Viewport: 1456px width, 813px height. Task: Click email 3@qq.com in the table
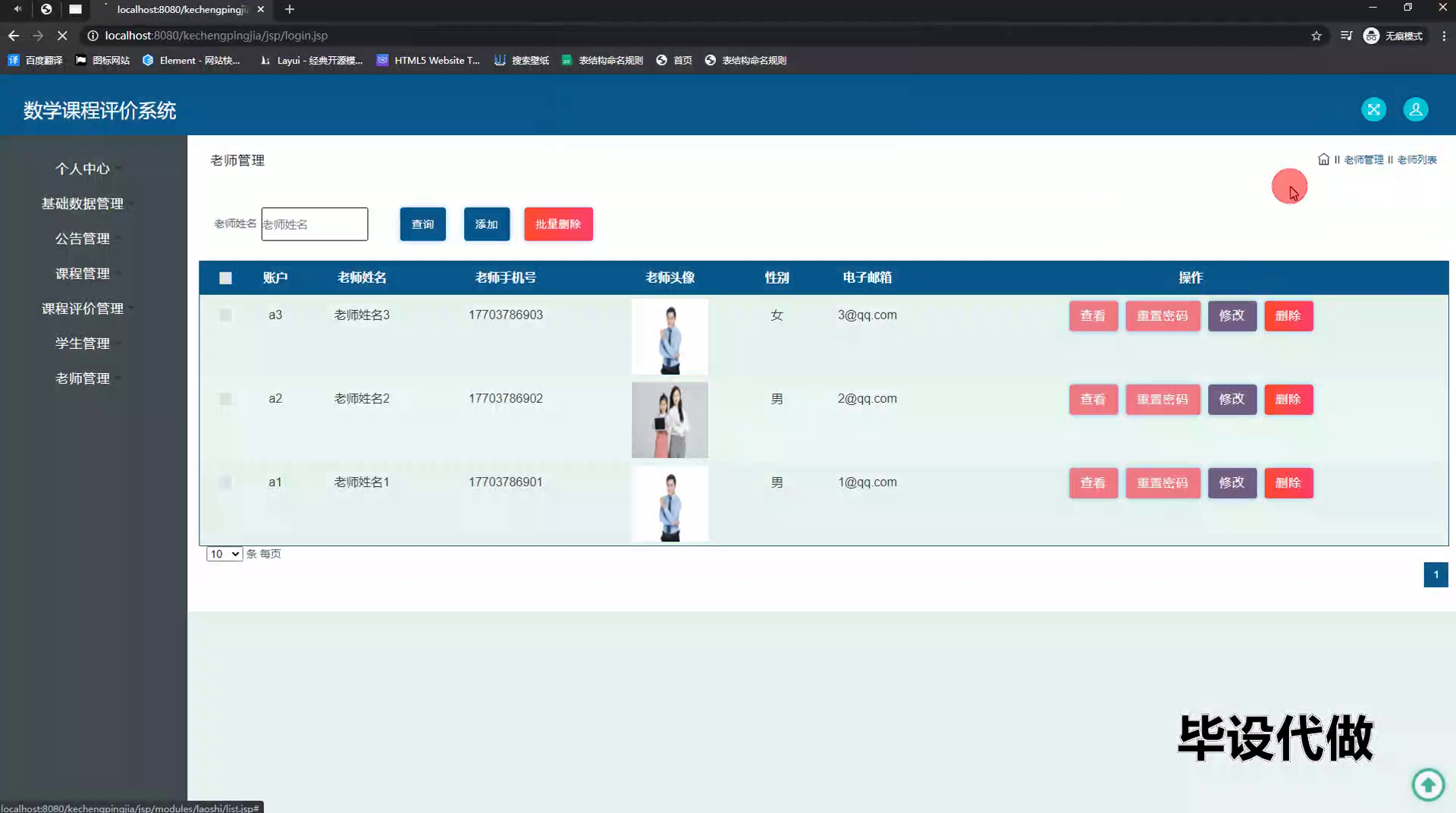point(867,315)
